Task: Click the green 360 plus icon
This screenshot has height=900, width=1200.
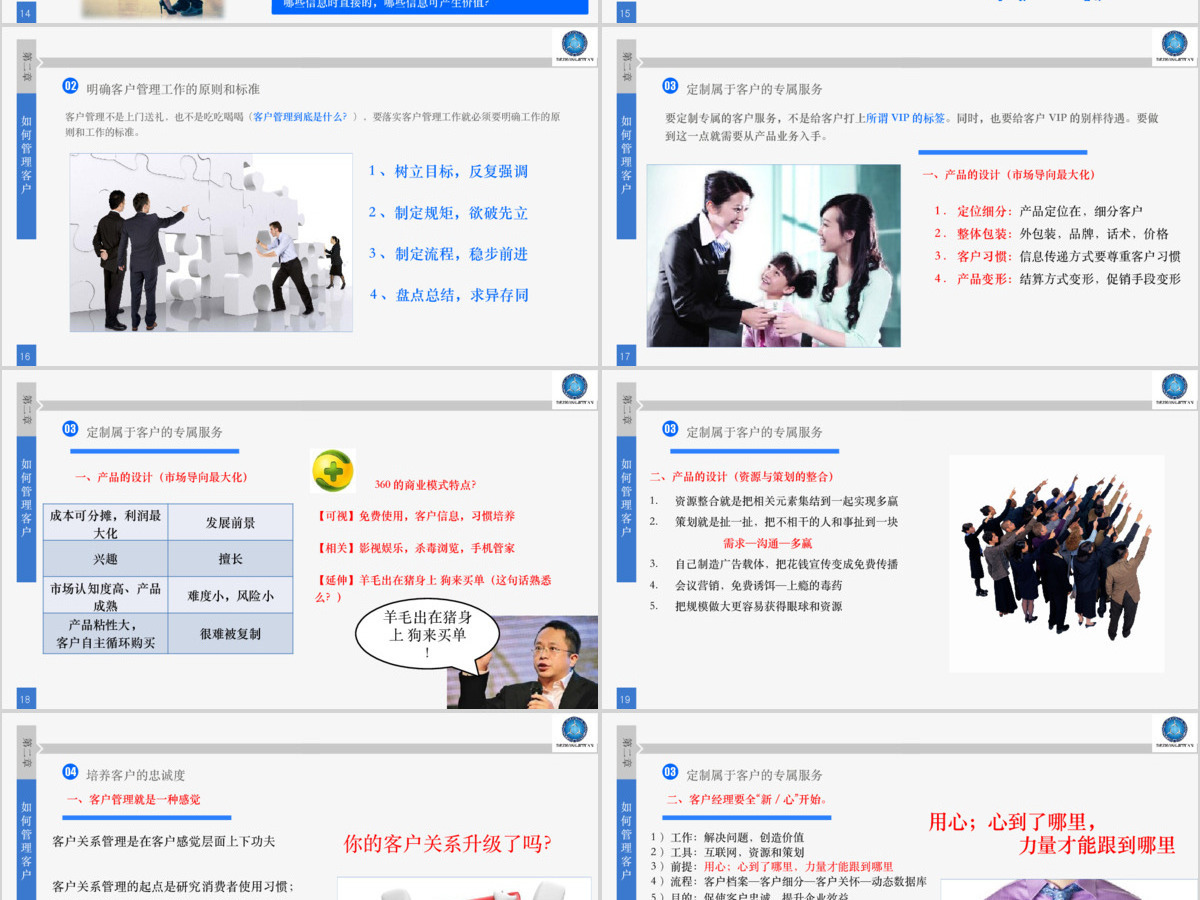Action: point(332,471)
